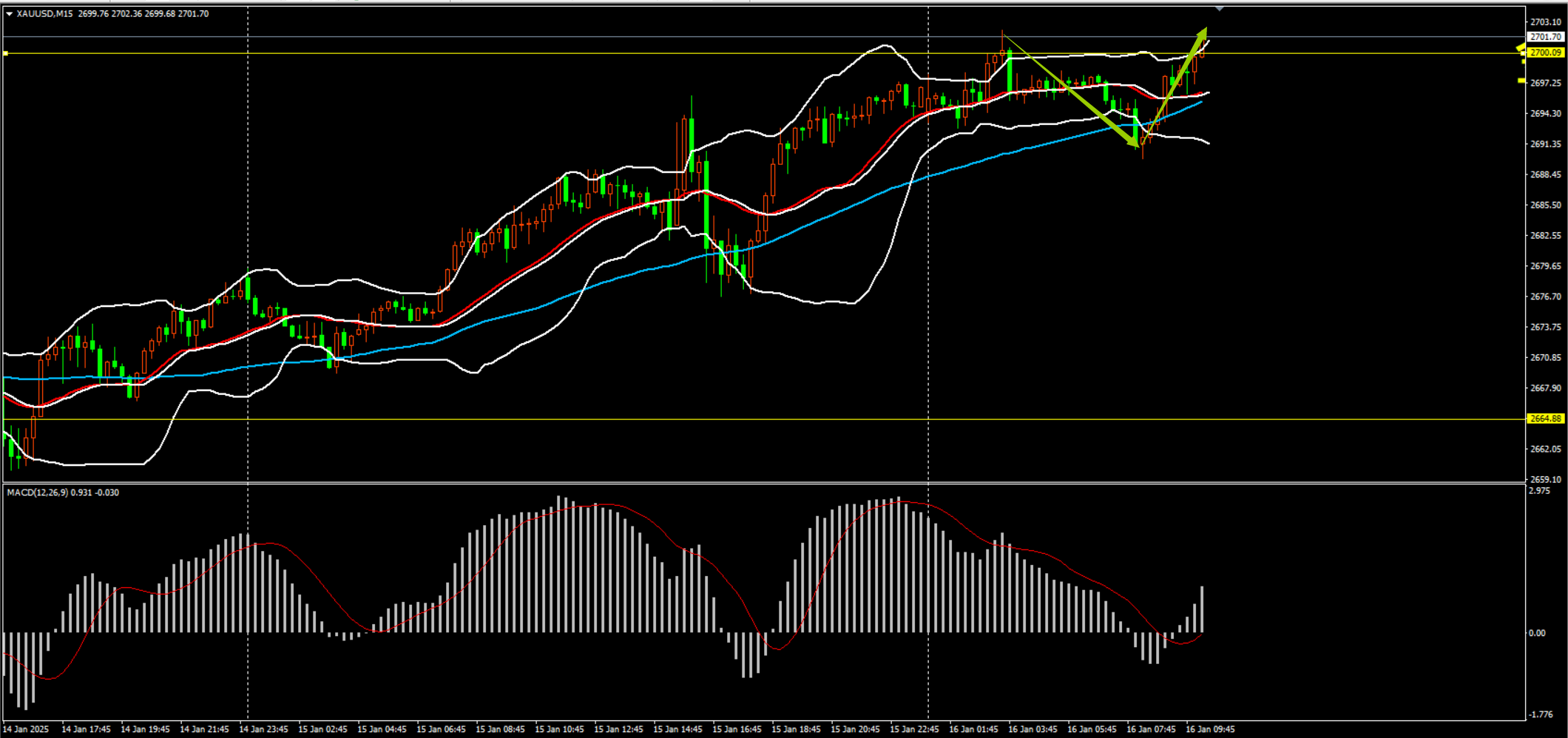The width and height of the screenshot is (1568, 738).
Task: Click the -0.030 signal value in indicator header
Action: click(107, 492)
